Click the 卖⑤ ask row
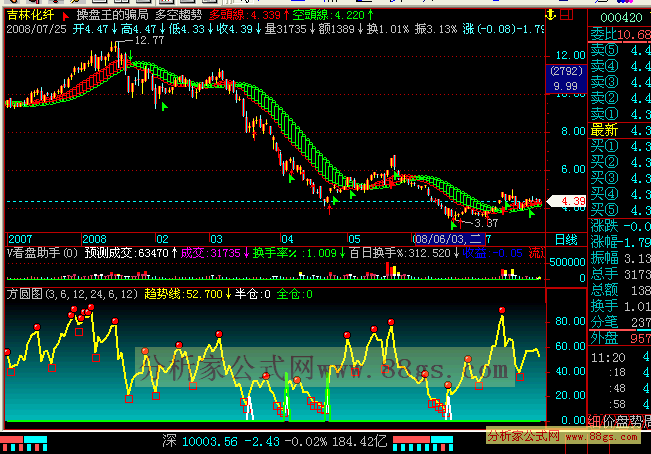Image resolution: width=651 pixels, height=454 pixels. click(x=620, y=50)
